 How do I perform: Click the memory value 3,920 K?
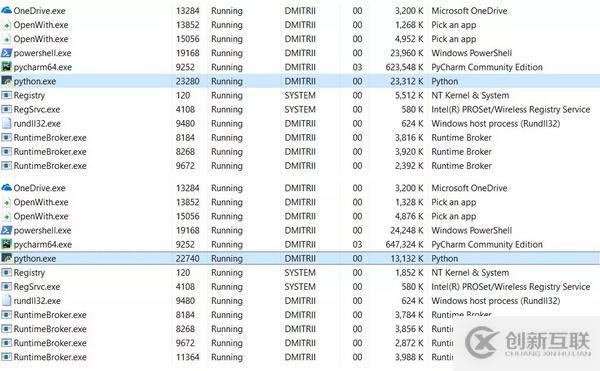pos(409,152)
